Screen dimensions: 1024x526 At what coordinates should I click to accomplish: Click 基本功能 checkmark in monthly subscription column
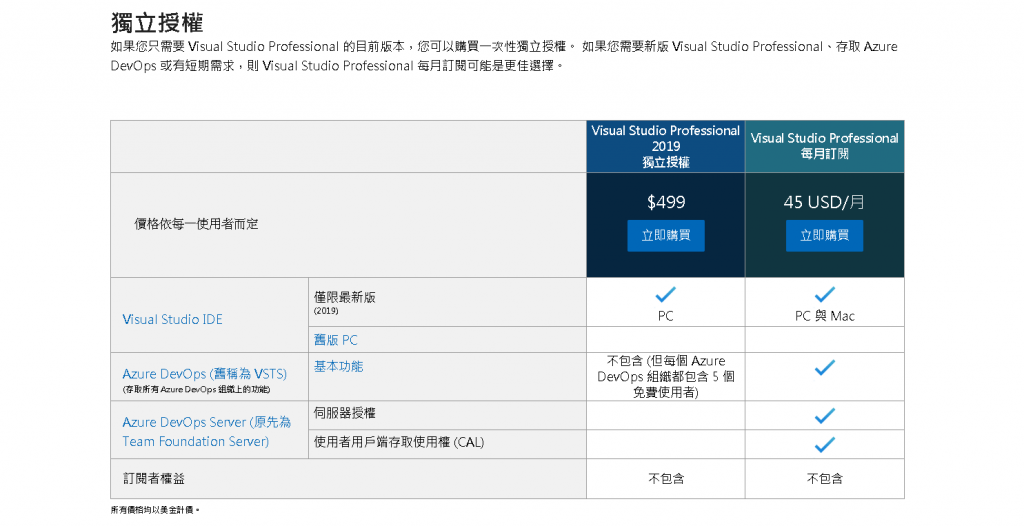point(825,368)
